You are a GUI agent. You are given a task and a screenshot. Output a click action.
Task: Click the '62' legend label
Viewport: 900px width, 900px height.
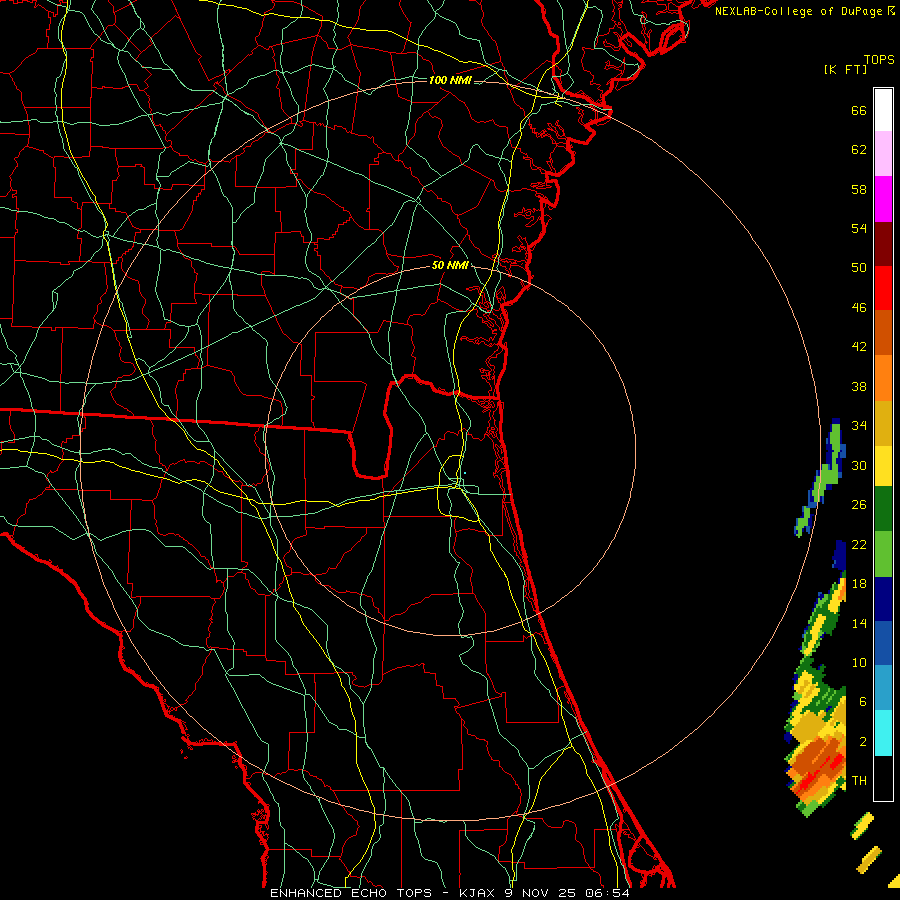(859, 150)
